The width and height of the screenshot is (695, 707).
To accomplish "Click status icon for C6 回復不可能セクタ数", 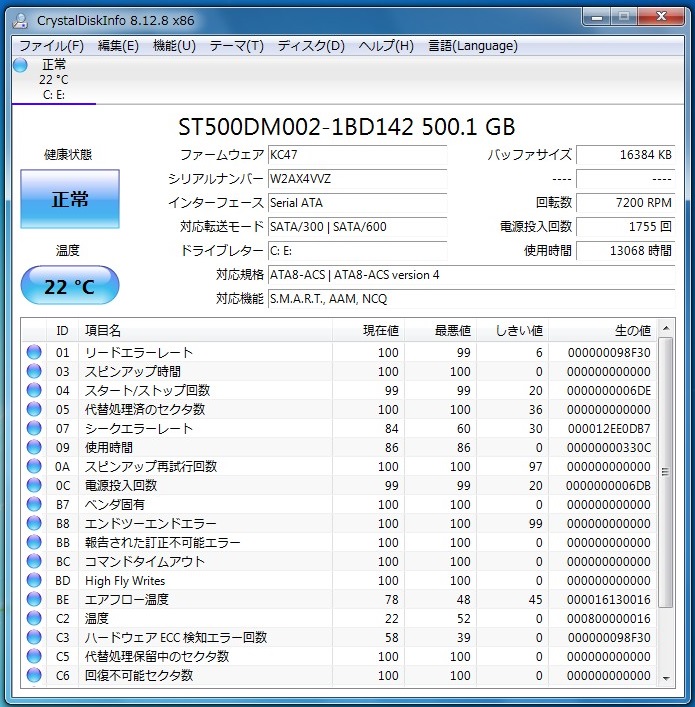I will [x=34, y=675].
